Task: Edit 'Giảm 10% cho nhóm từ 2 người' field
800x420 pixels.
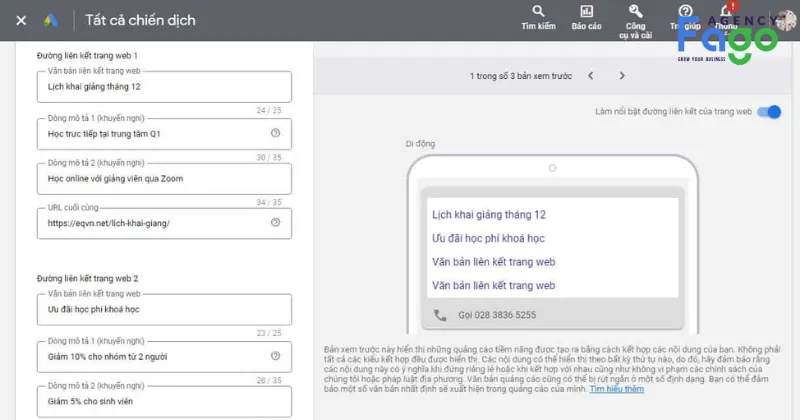Action: click(164, 357)
